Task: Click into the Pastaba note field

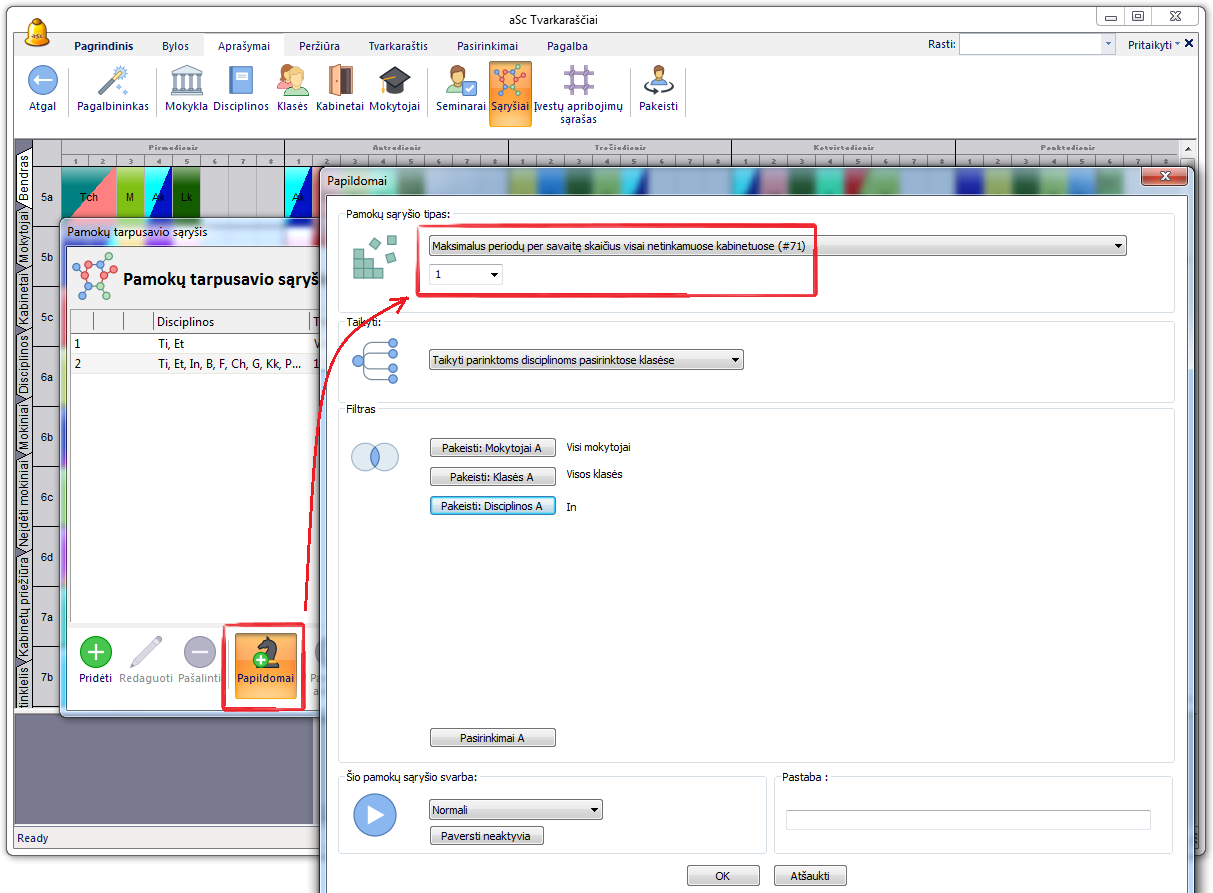Action: pos(967,820)
